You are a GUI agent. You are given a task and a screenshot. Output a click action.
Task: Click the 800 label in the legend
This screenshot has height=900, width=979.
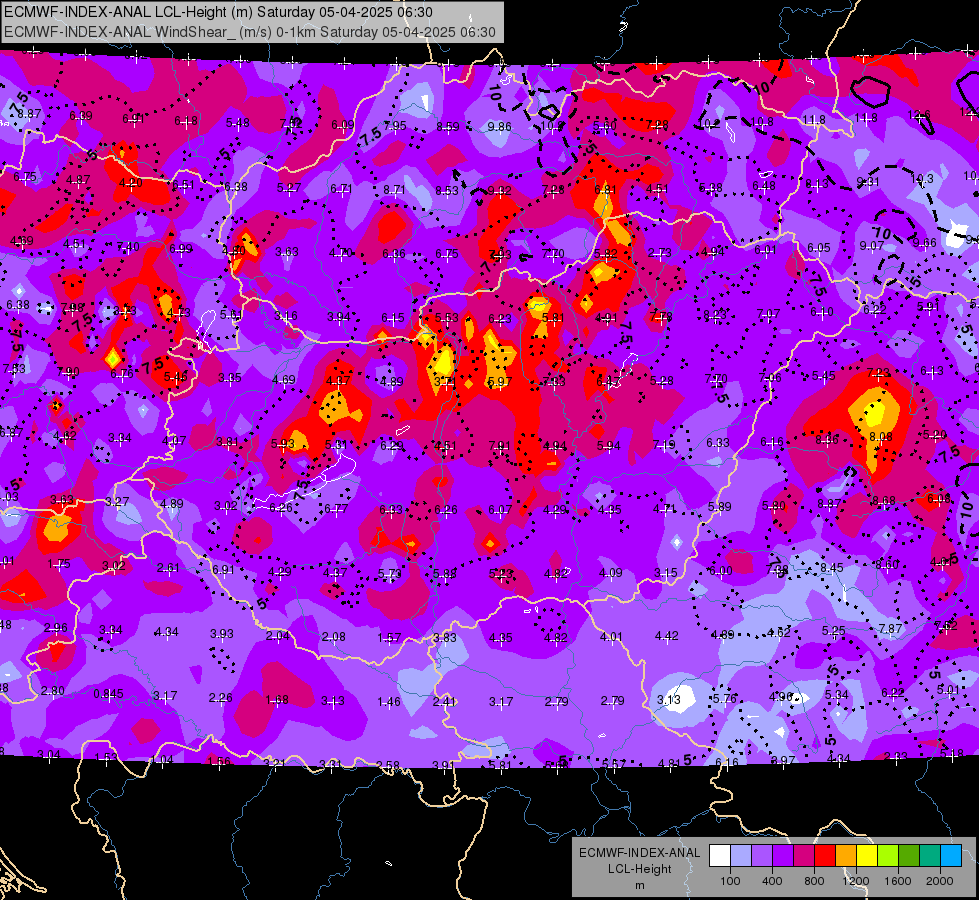point(814,881)
